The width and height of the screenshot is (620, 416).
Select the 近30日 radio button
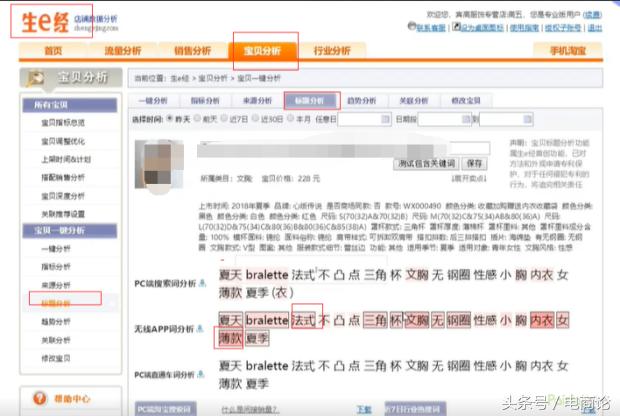255,118
